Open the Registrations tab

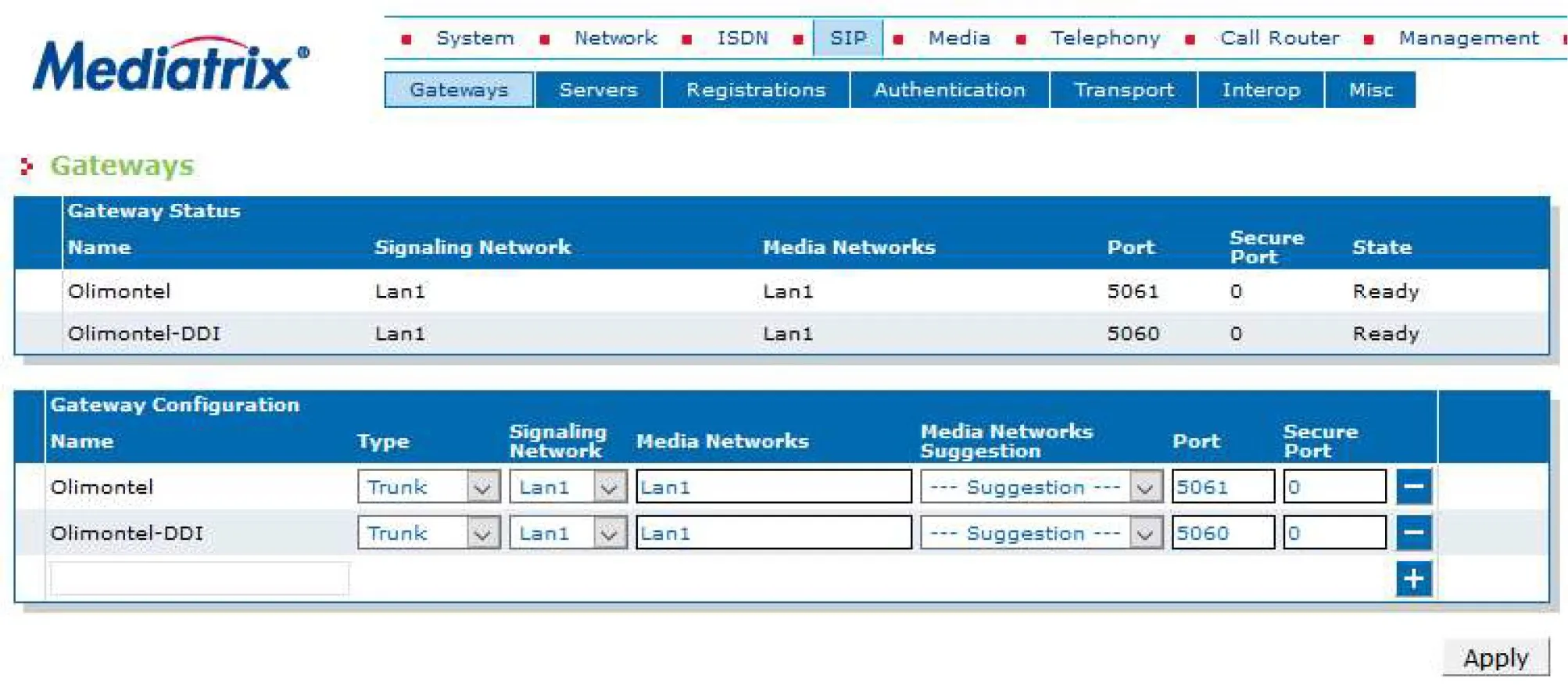(755, 90)
